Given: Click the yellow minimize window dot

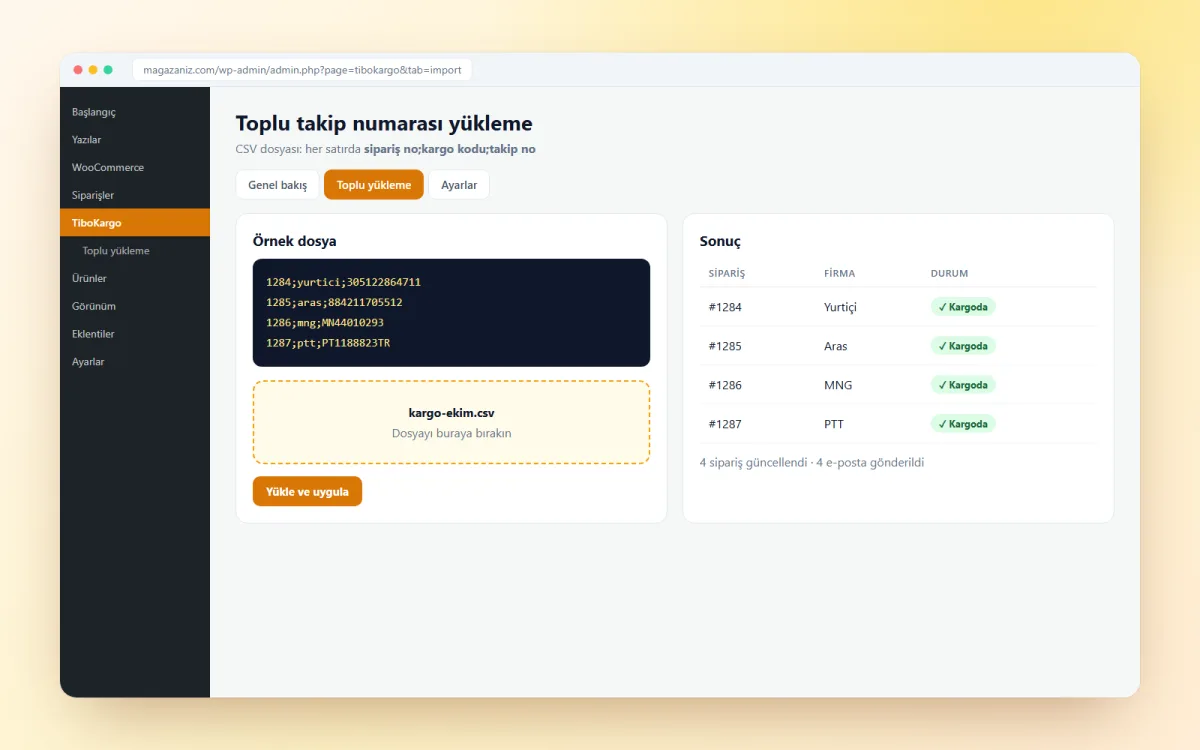Looking at the screenshot, I should pyautogui.click(x=93, y=70).
